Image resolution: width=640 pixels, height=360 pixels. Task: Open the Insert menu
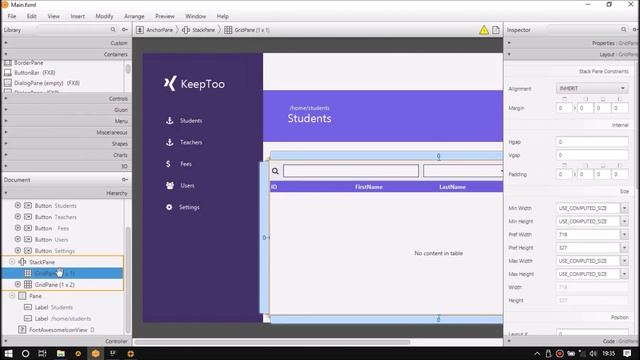(x=78, y=16)
